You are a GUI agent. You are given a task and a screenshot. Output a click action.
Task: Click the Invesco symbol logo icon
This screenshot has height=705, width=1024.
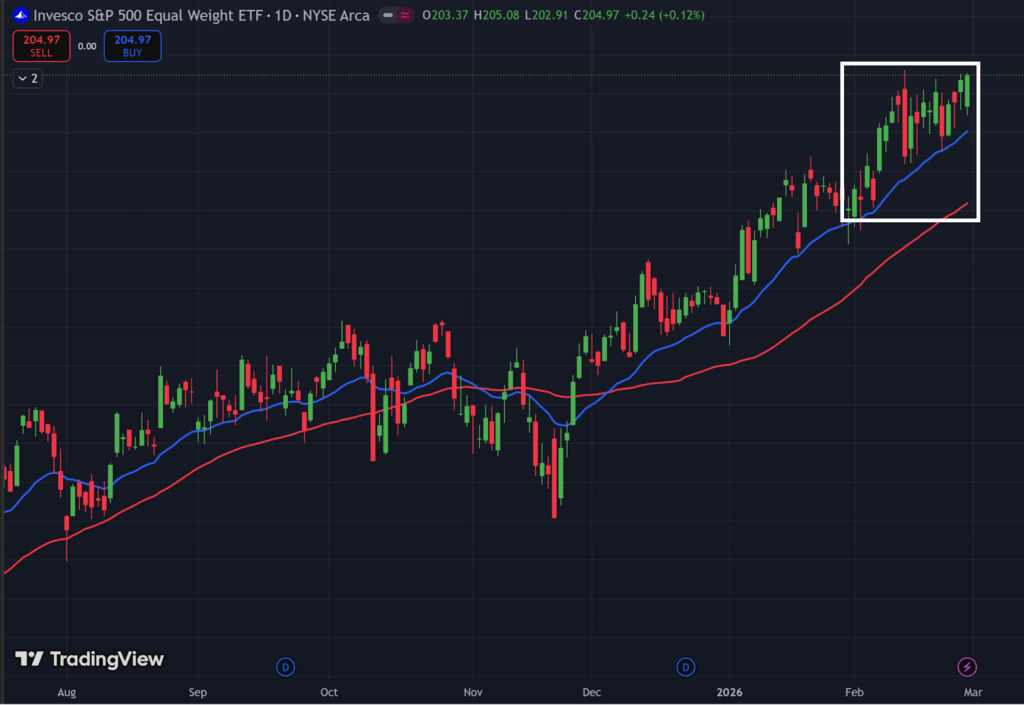coord(20,15)
